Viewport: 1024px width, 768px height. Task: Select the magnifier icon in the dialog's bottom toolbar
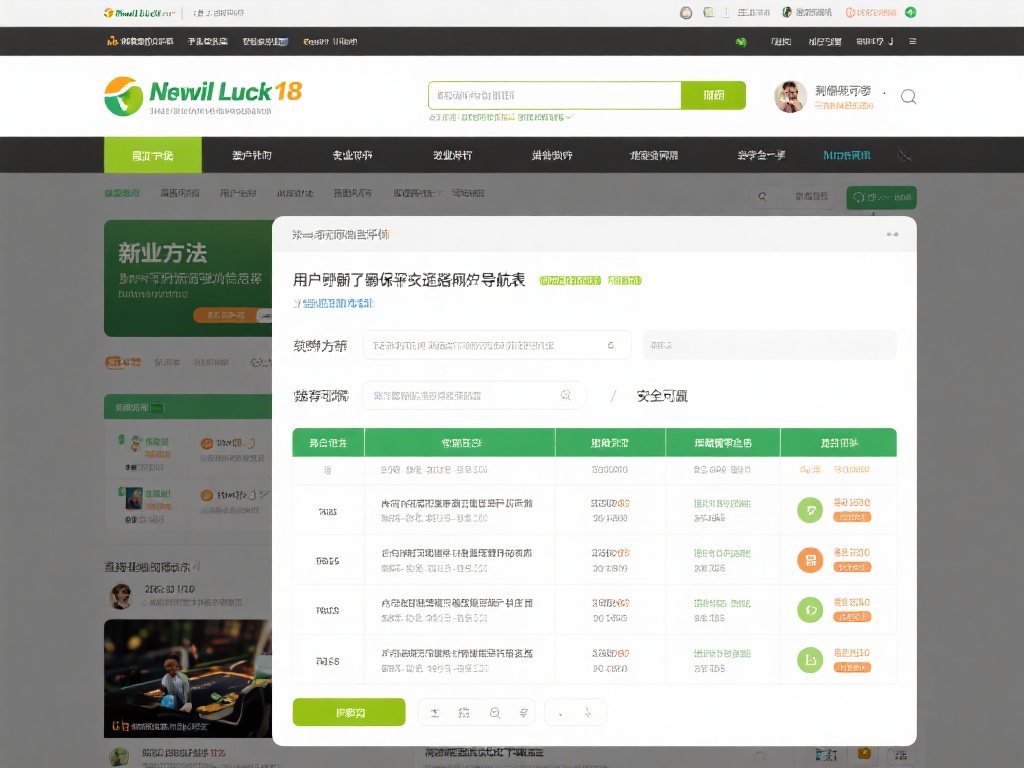tap(495, 712)
